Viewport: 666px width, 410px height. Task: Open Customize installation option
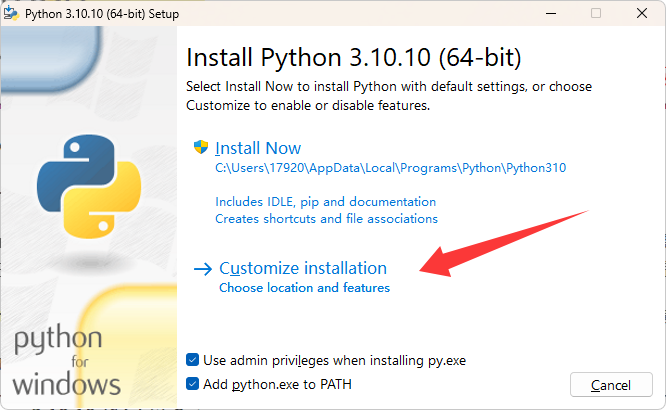coord(303,268)
